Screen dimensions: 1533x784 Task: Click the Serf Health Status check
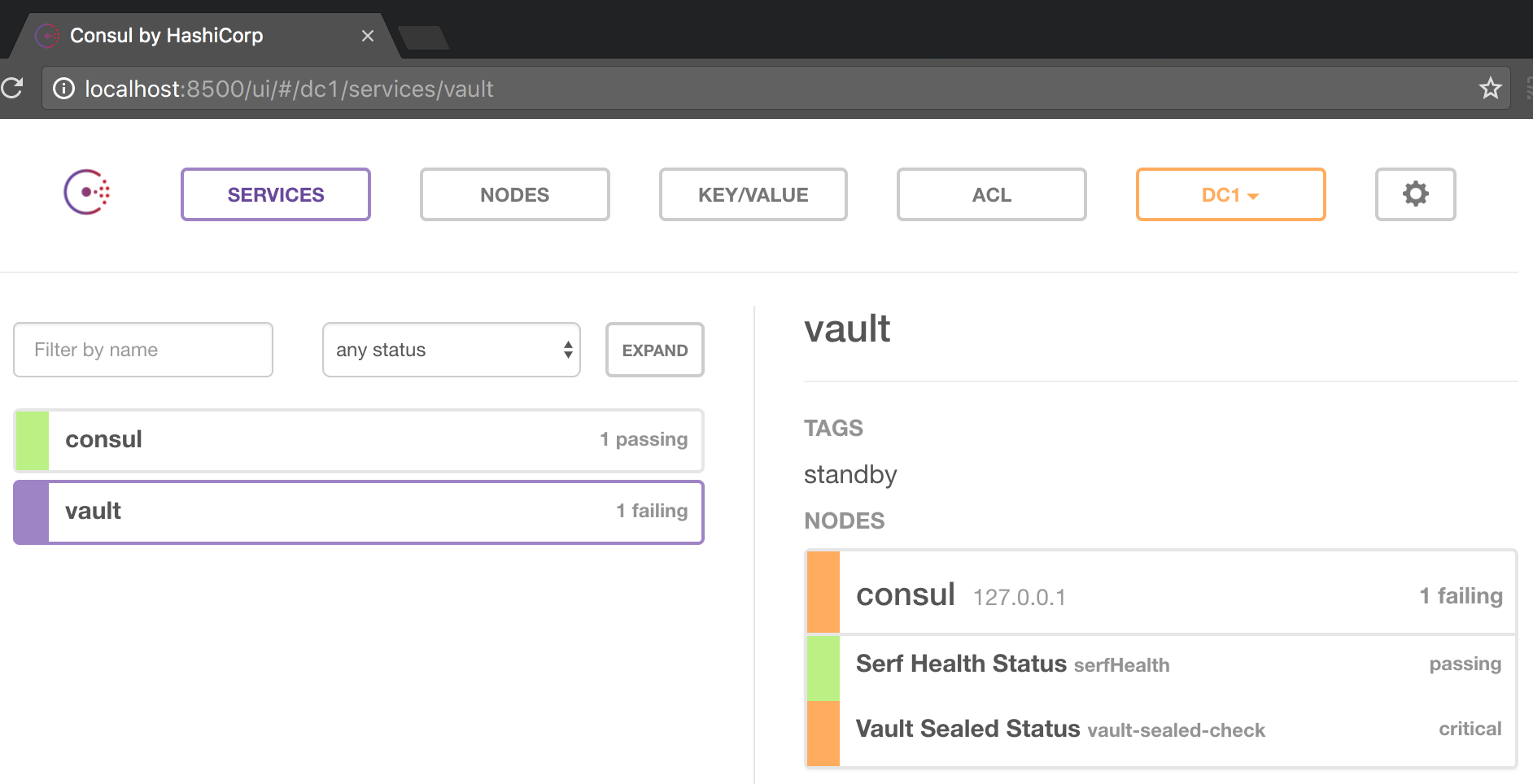point(1161,667)
